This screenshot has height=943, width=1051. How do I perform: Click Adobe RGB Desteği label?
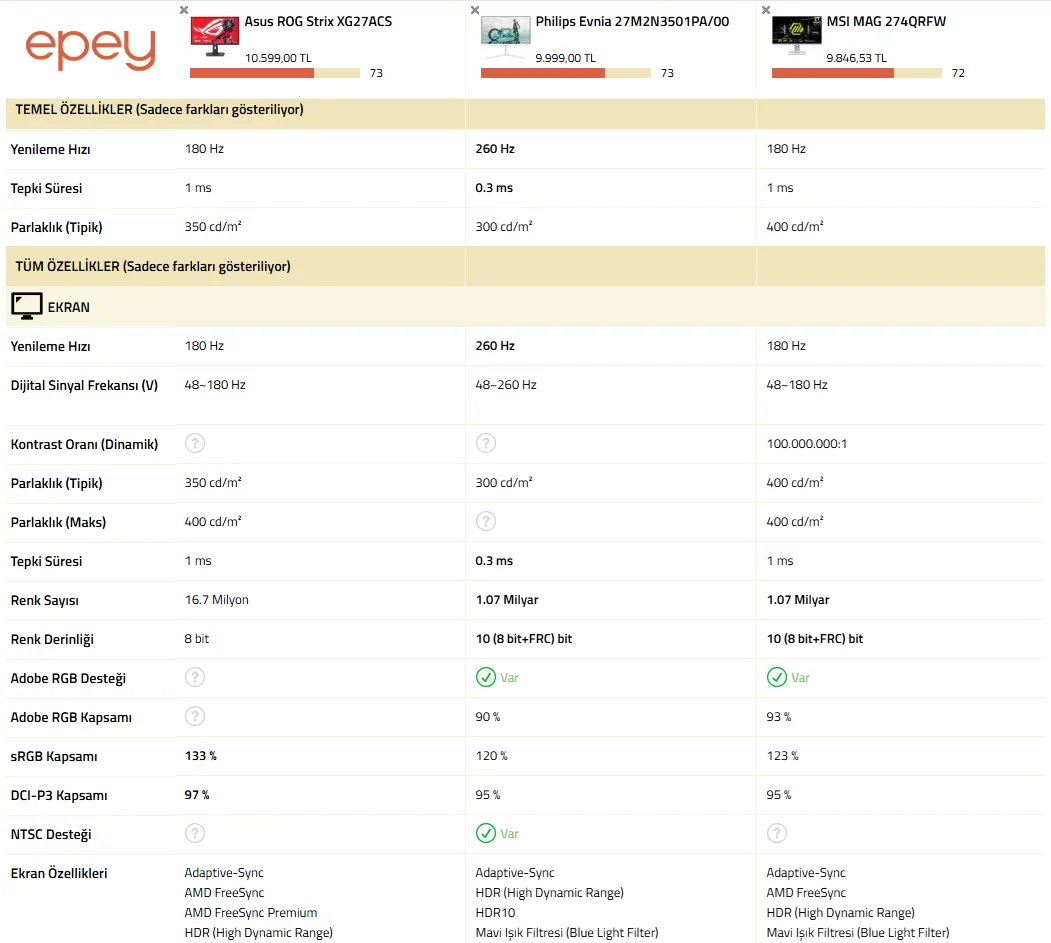pyautogui.click(x=68, y=678)
